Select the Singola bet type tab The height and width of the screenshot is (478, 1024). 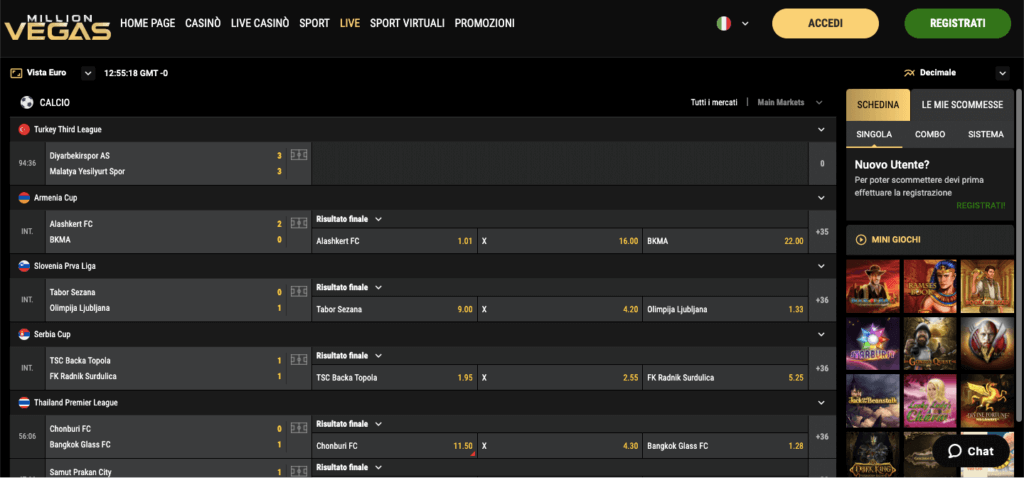(874, 135)
